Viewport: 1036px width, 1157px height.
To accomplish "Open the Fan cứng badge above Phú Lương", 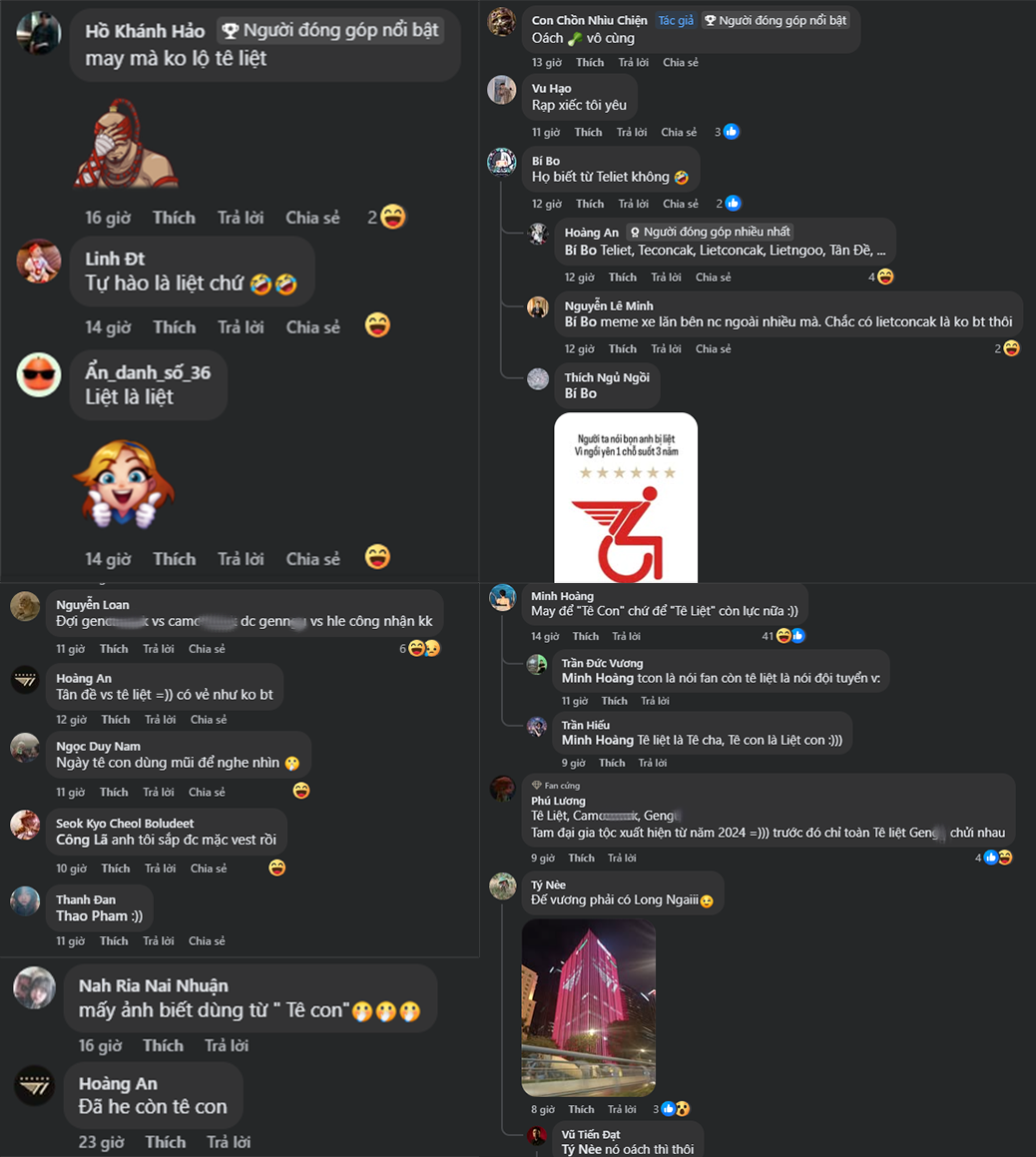I will [x=556, y=785].
